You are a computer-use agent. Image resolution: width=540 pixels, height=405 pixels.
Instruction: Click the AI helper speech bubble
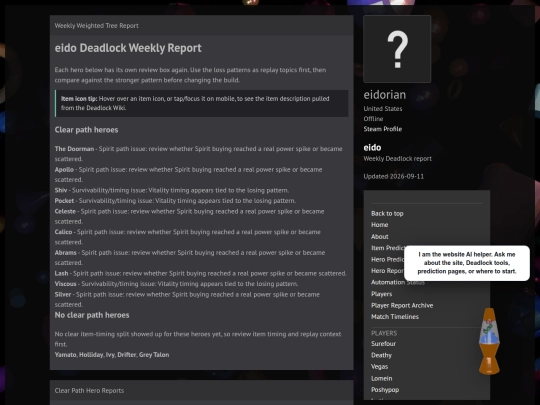pos(467,263)
